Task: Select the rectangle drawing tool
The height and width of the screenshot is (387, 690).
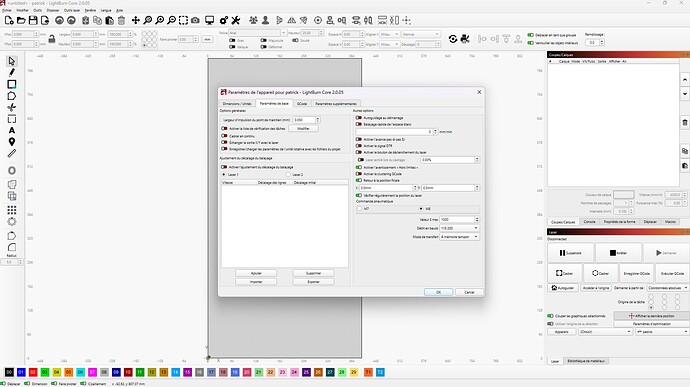Action: [12, 84]
